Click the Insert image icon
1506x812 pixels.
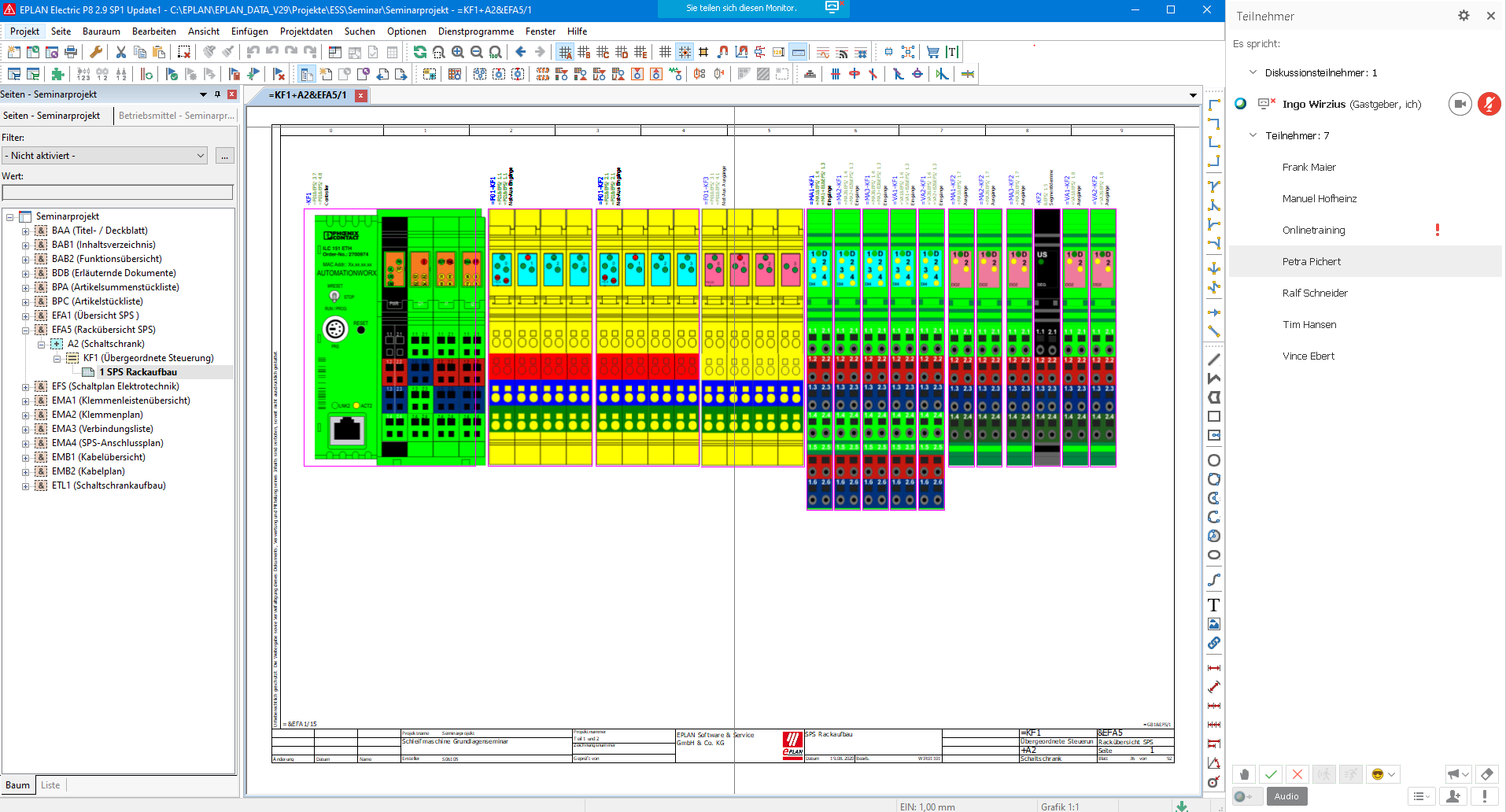[1213, 623]
